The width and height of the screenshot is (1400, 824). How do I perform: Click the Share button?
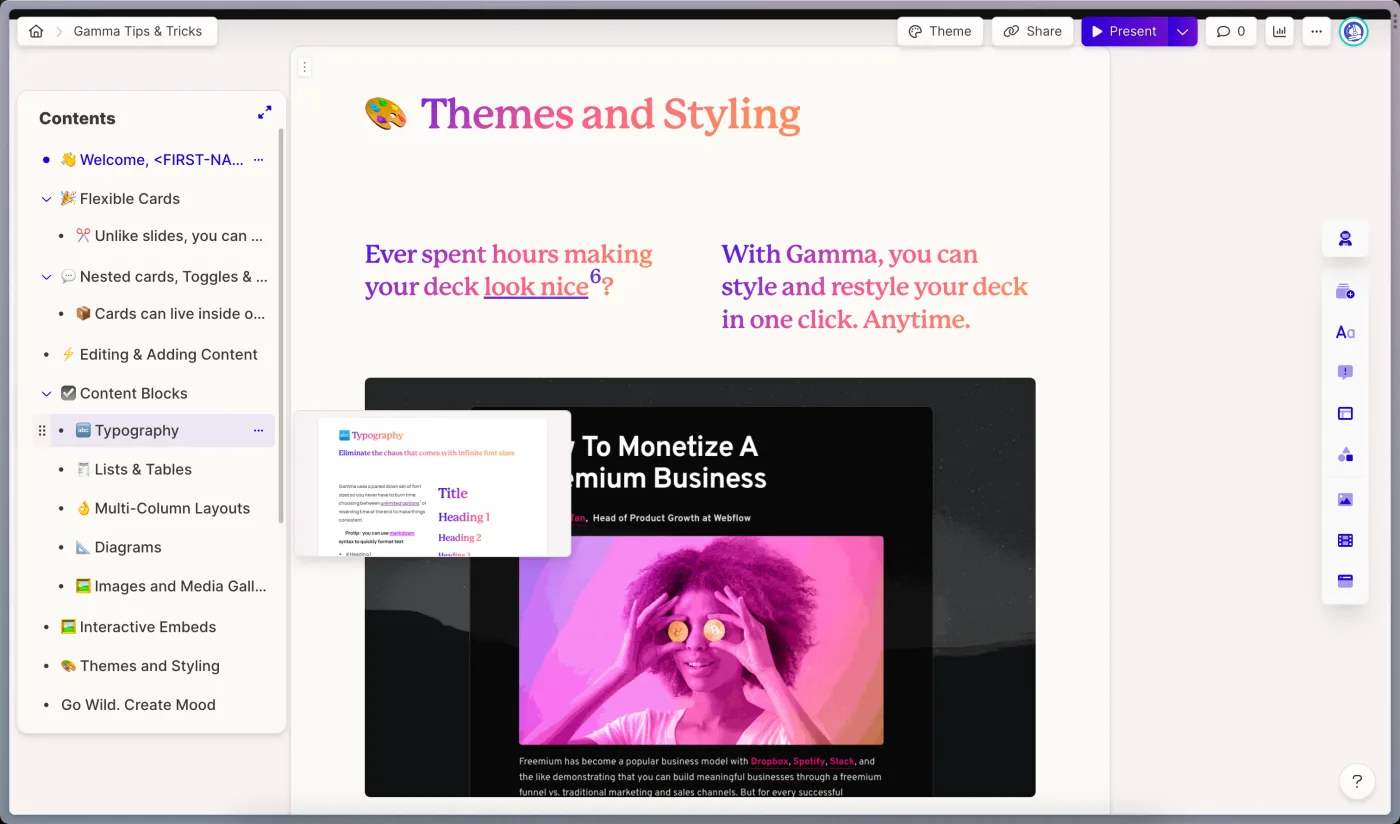[x=1033, y=31]
